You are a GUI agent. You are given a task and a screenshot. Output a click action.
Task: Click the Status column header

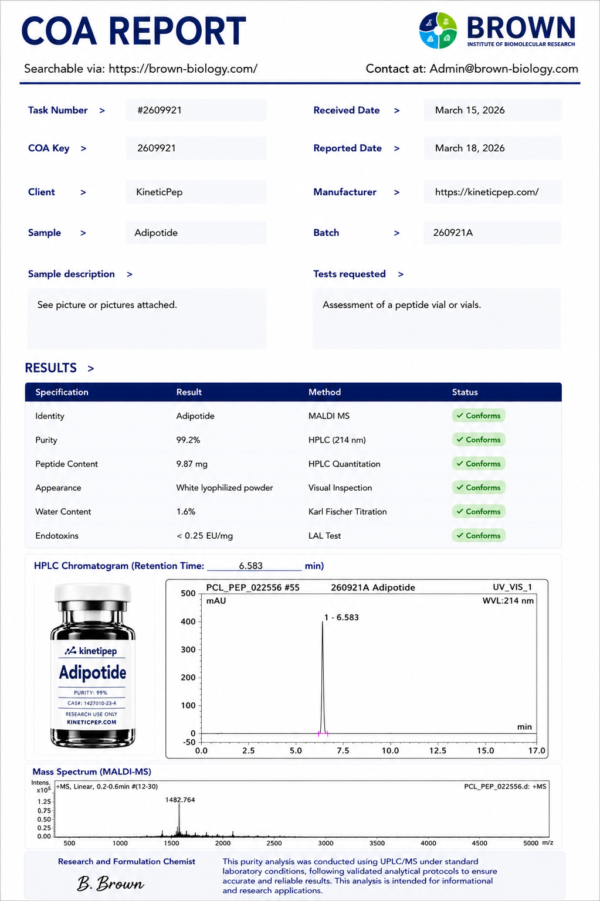tap(464, 392)
